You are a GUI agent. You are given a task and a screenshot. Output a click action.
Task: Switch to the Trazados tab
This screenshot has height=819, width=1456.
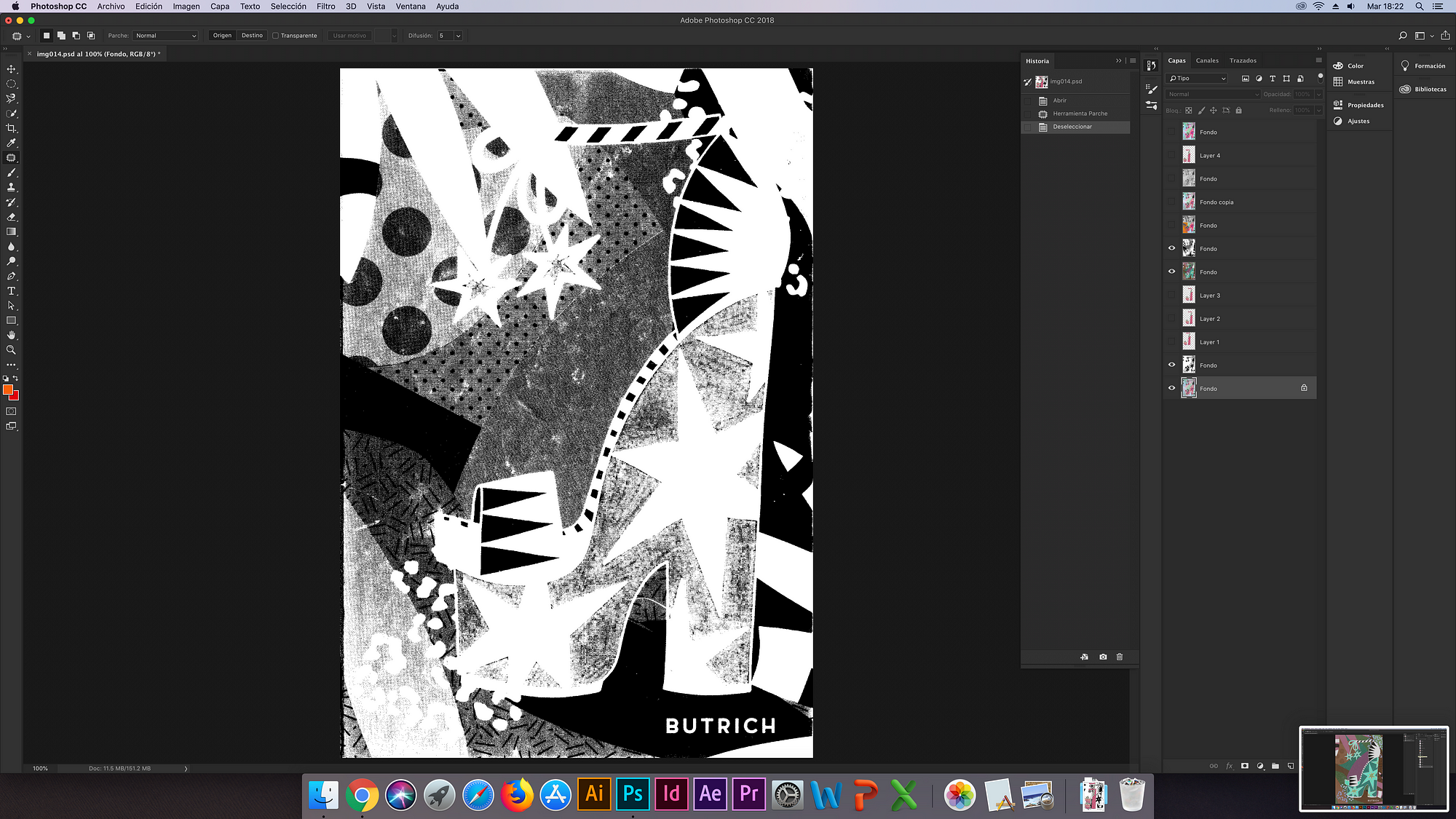[1243, 60]
